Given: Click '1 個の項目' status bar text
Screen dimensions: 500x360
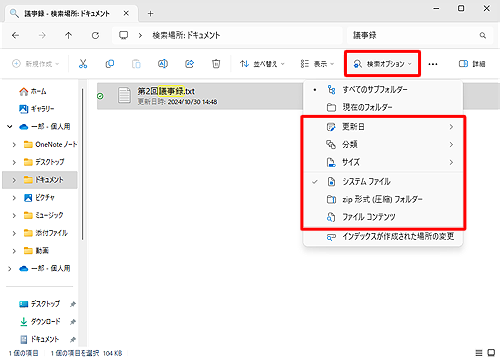Looking at the screenshot, I should point(24,353).
